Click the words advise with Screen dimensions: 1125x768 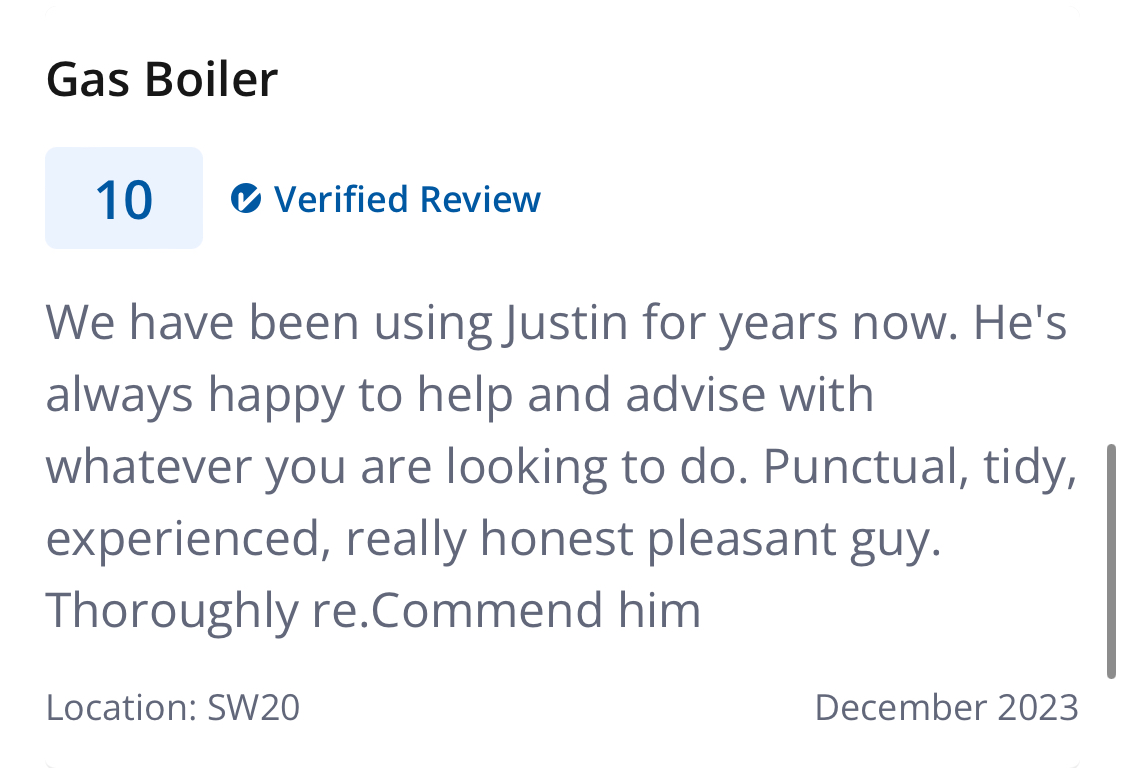point(749,395)
